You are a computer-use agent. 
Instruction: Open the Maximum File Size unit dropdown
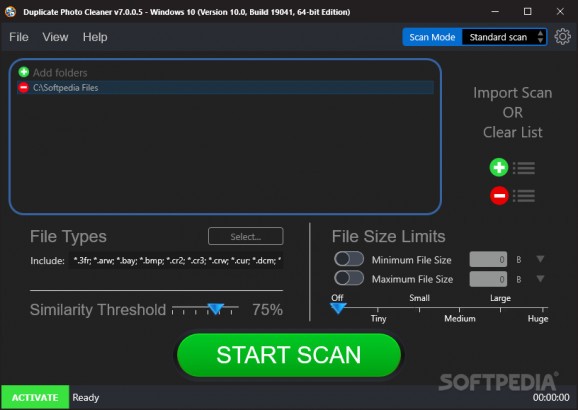(540, 279)
